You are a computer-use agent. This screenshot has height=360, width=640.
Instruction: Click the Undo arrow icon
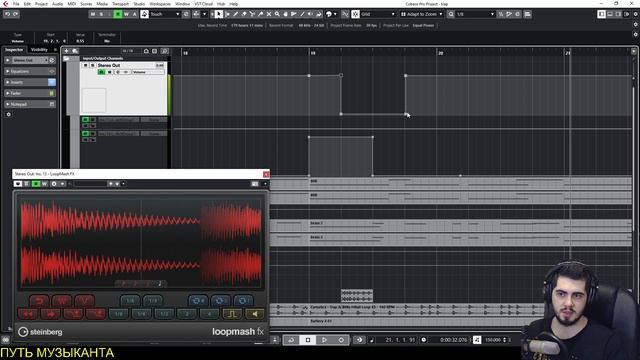point(7,14)
